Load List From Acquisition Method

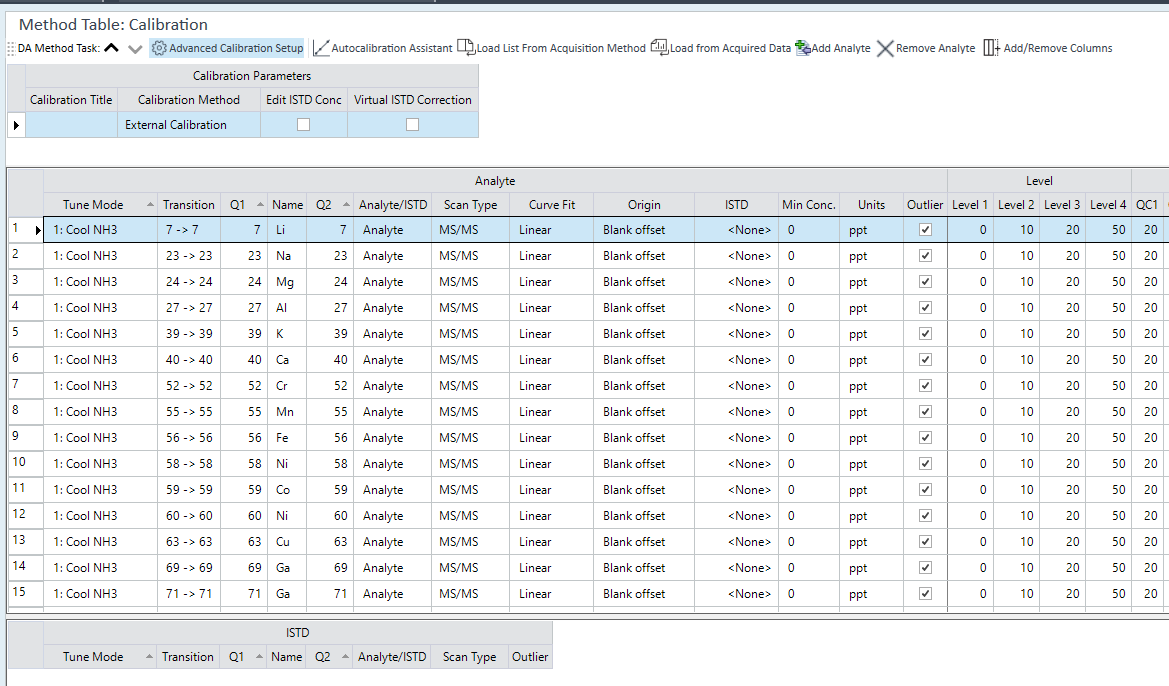552,48
